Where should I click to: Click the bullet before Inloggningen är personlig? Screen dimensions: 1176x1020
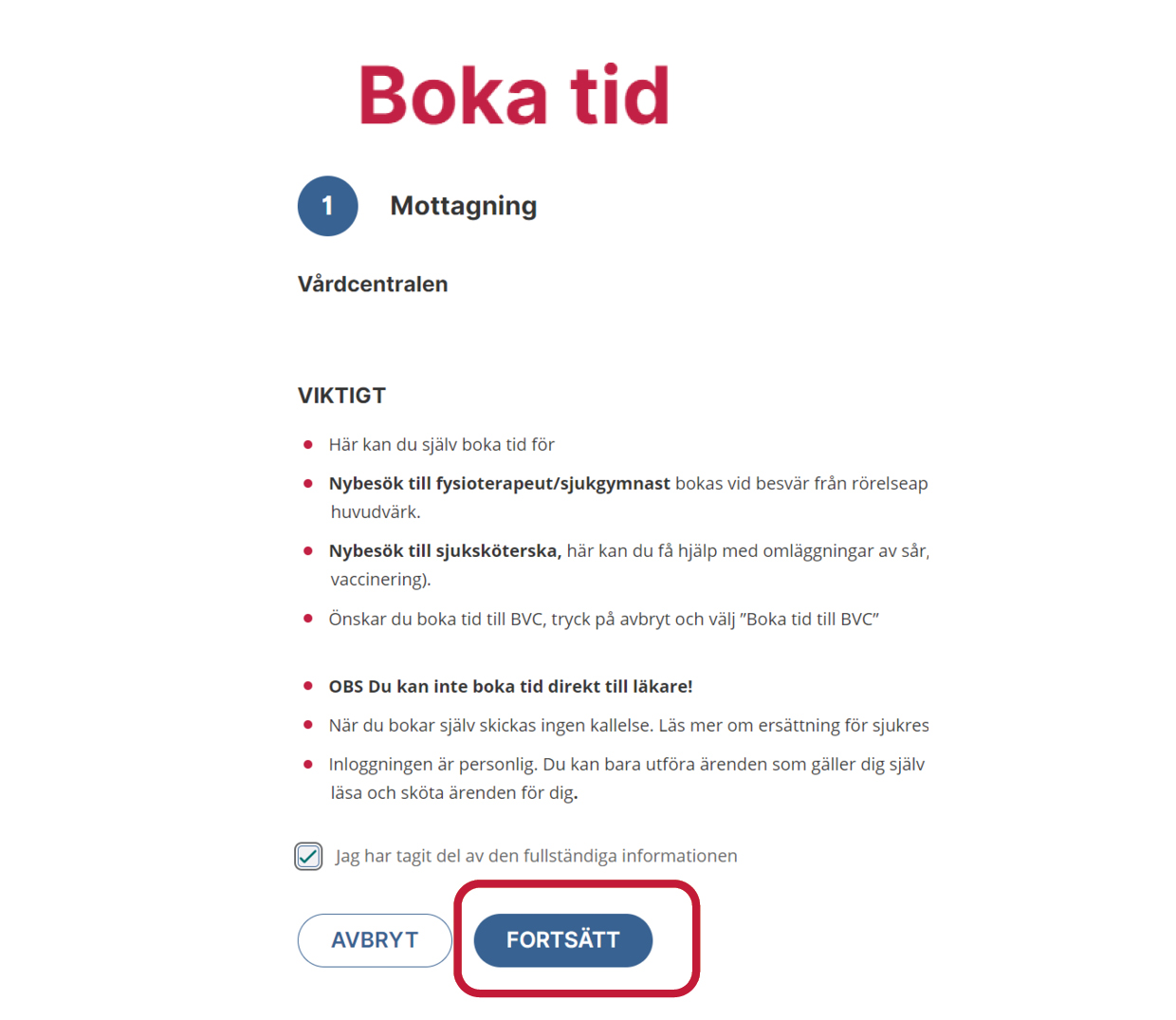click(x=309, y=762)
